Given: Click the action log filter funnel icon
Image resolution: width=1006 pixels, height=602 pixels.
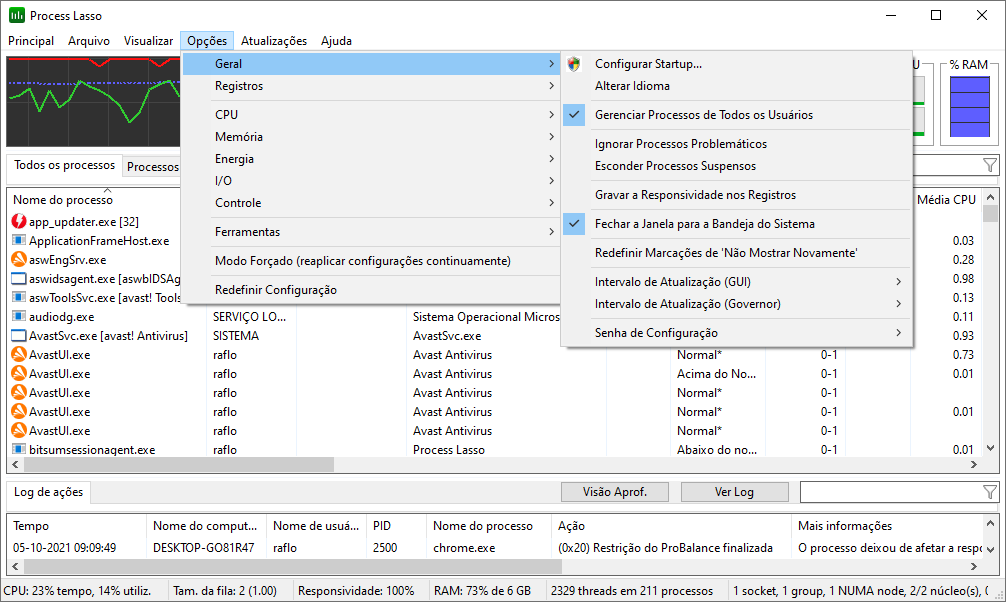Looking at the screenshot, I should coord(990,492).
